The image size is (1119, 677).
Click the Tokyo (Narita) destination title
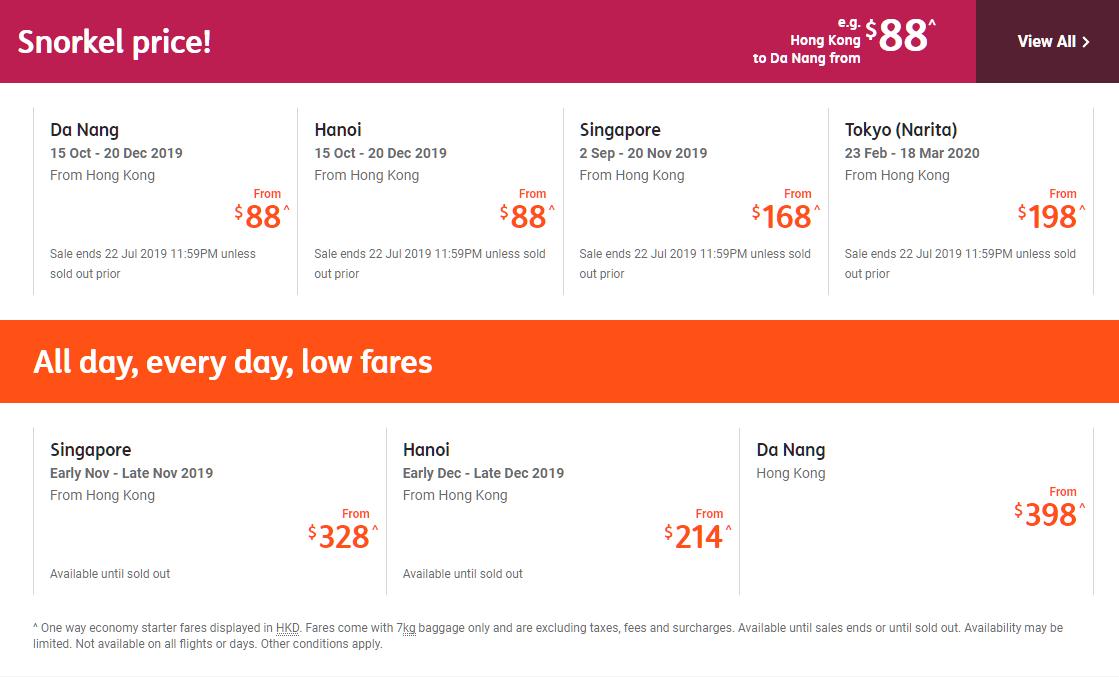901,130
